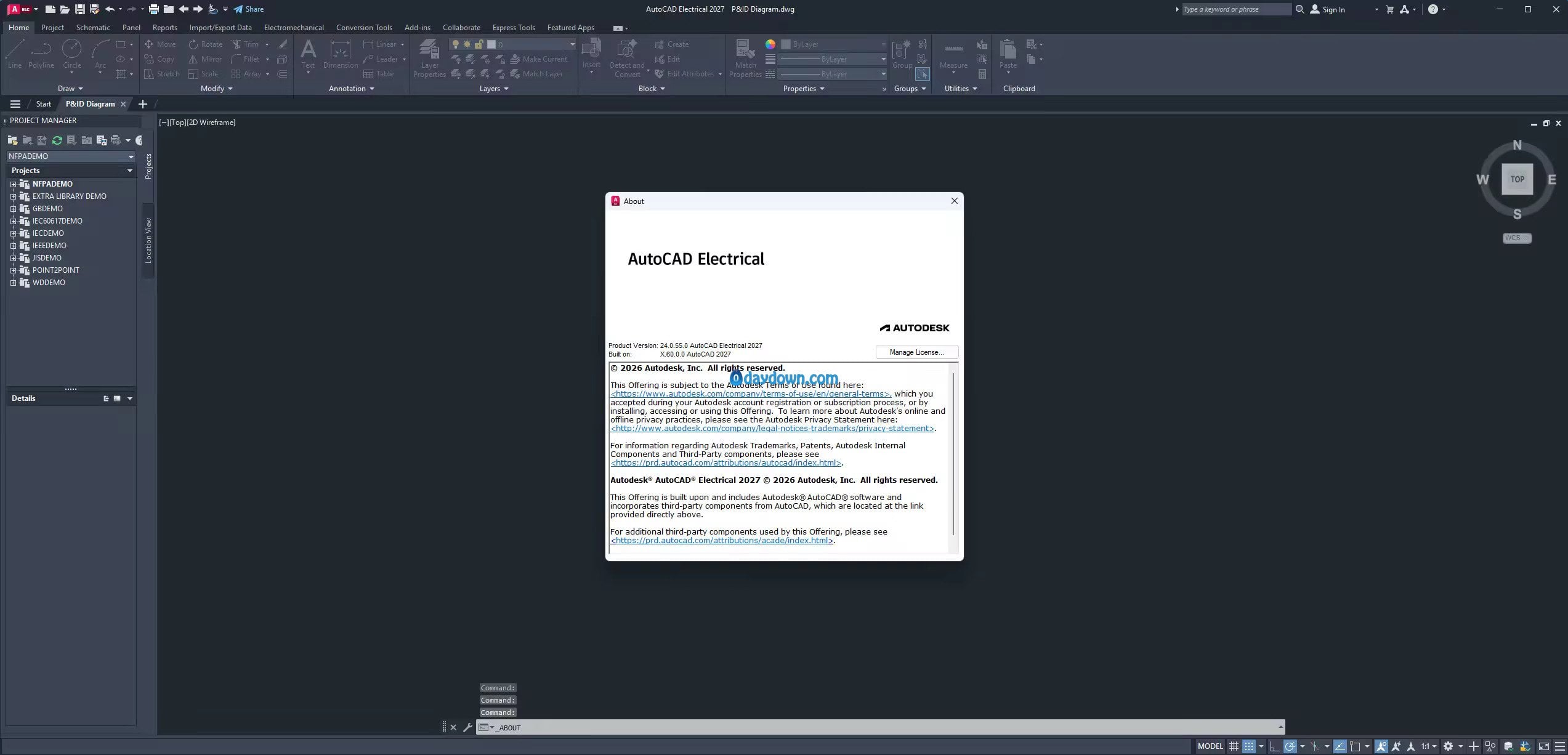Toggle snap mode in status bar
The image size is (1568, 755).
(1248, 746)
